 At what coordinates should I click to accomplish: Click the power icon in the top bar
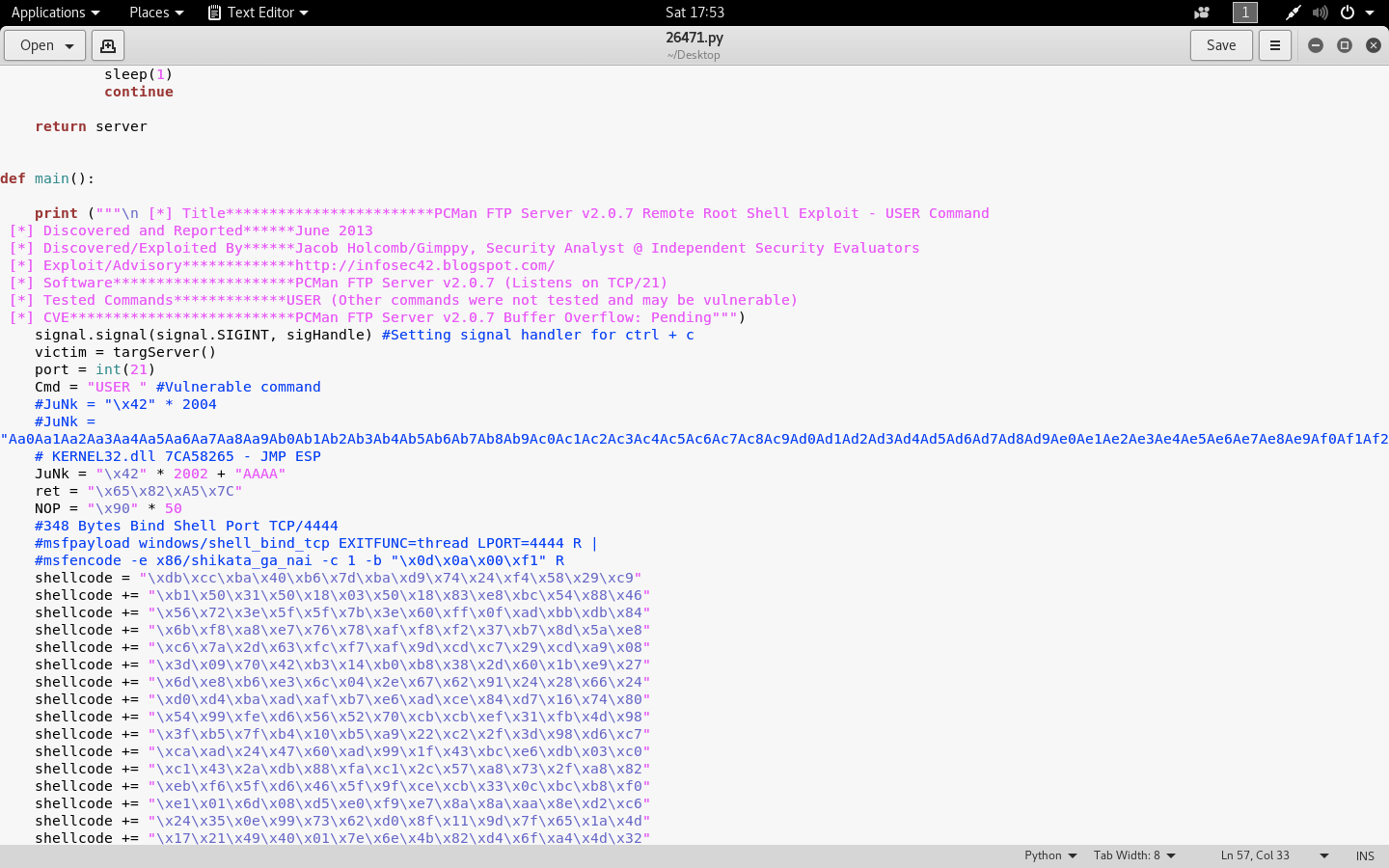click(x=1348, y=13)
